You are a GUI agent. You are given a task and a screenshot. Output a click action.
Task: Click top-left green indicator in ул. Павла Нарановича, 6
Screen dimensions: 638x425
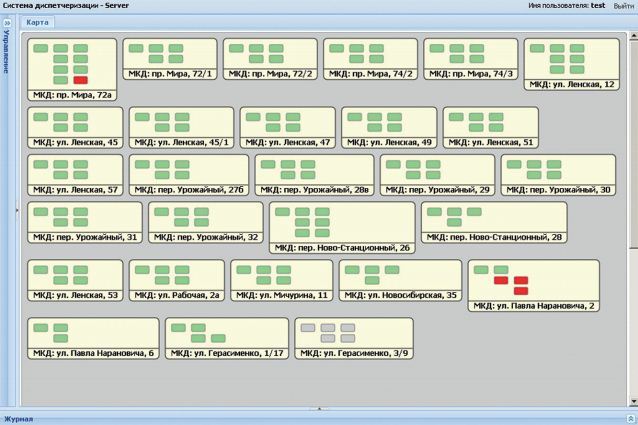click(x=41, y=328)
